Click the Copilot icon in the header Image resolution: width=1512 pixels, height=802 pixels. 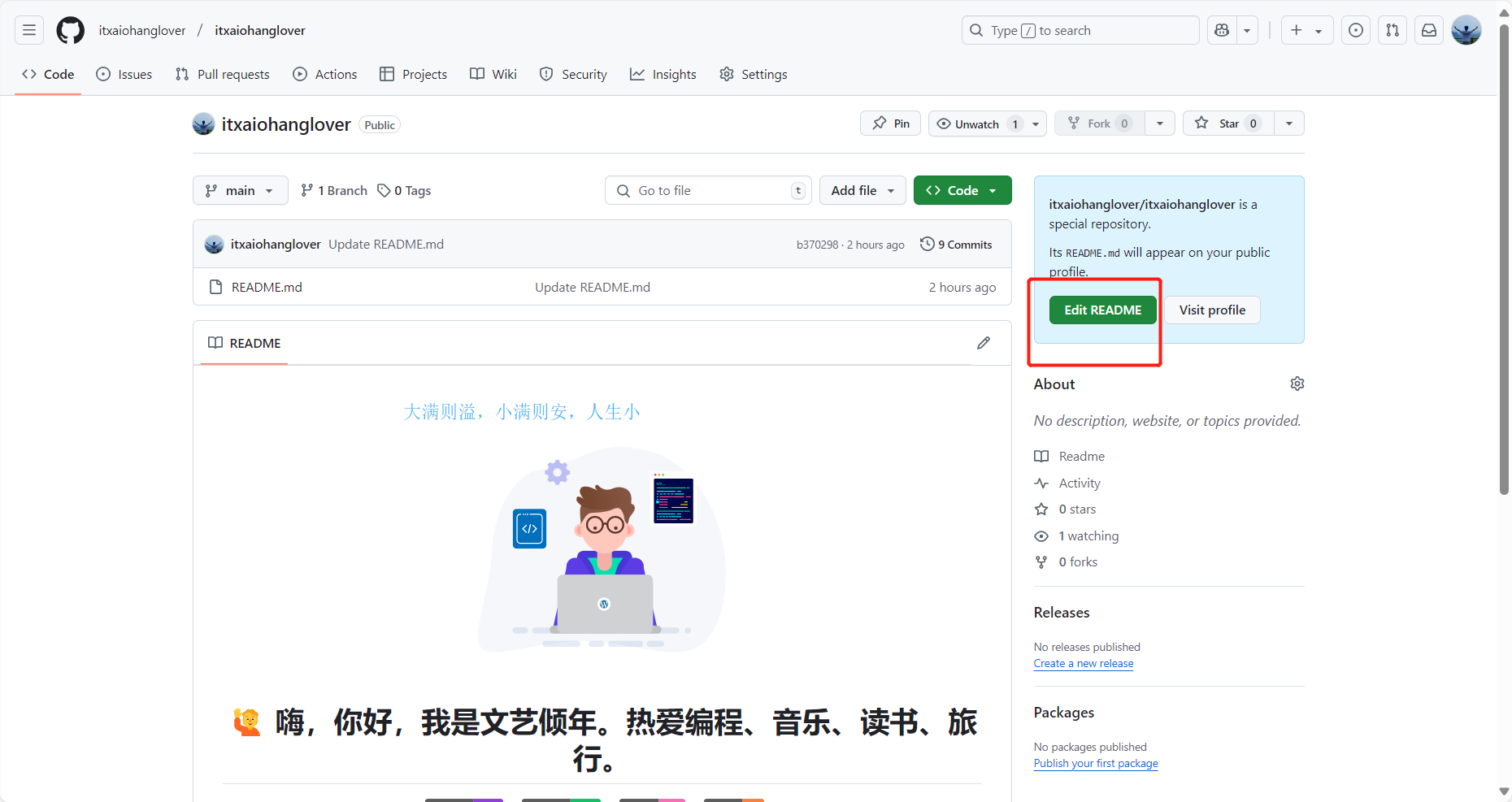[x=1221, y=30]
